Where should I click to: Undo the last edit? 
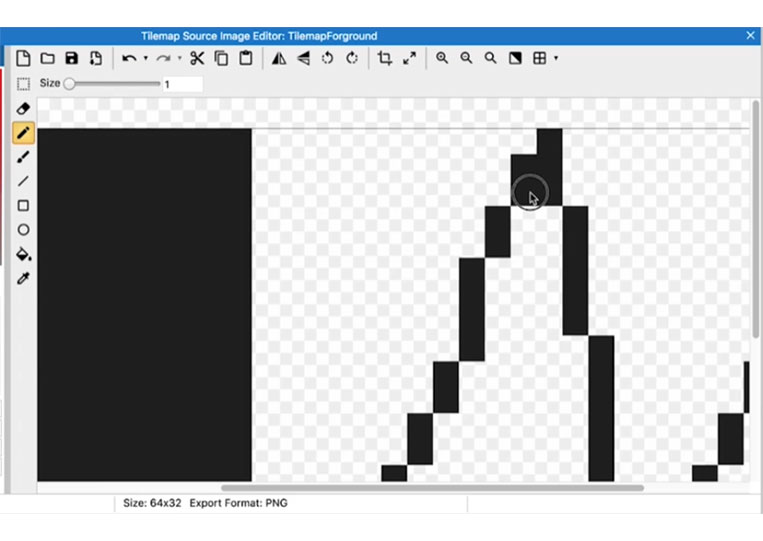coord(129,58)
